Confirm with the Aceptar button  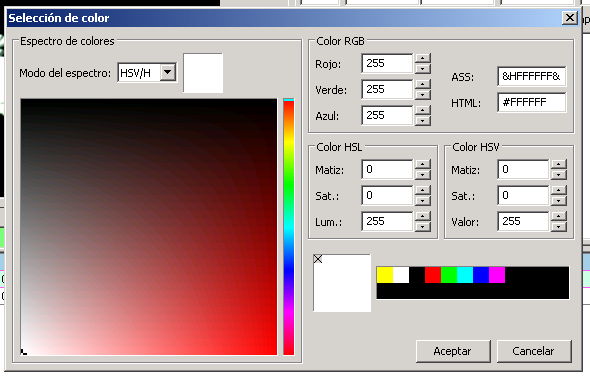point(453,351)
